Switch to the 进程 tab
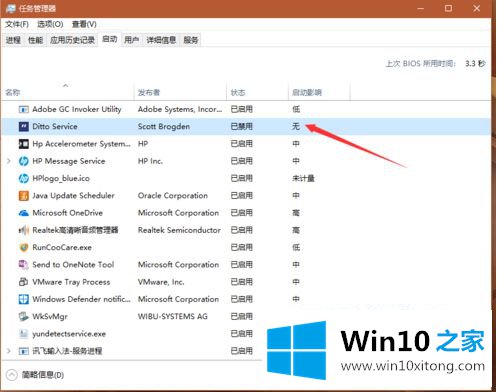The height and width of the screenshot is (392, 497). (x=13, y=40)
